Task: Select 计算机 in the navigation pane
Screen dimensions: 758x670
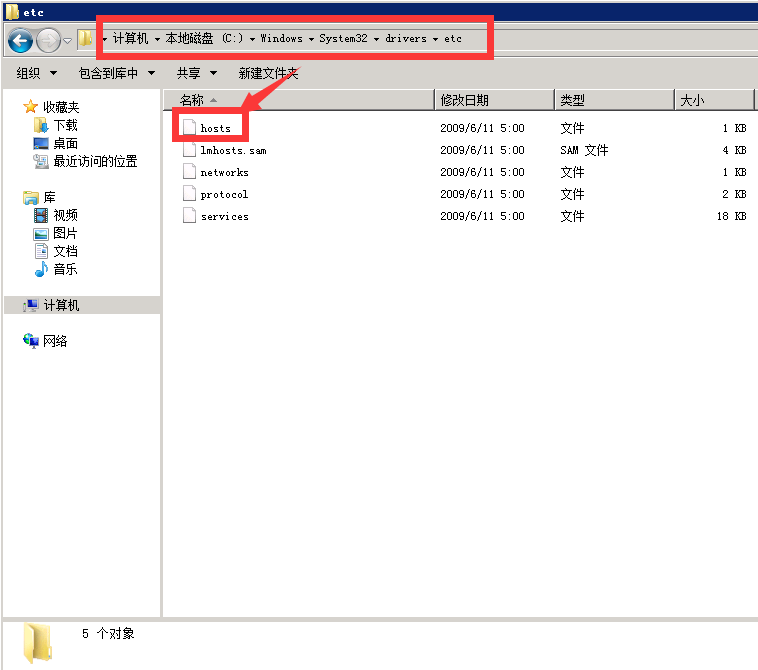Action: [61, 305]
